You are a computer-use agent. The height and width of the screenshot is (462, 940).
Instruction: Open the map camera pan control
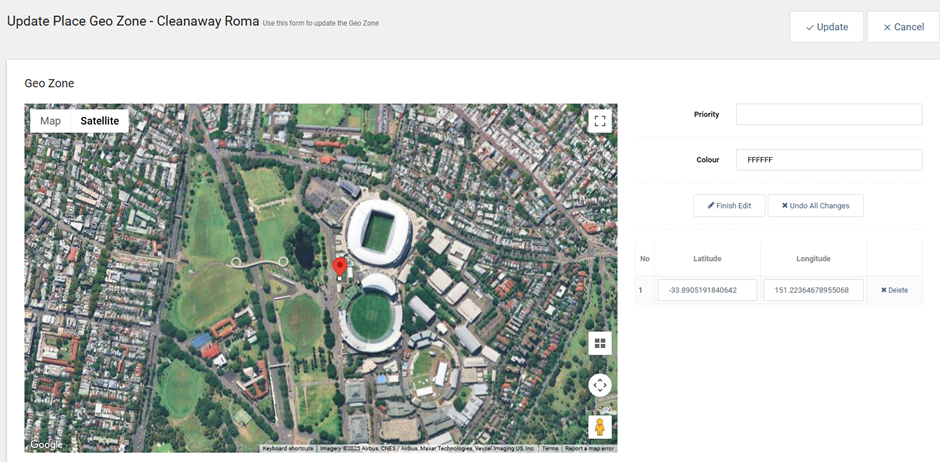599,385
